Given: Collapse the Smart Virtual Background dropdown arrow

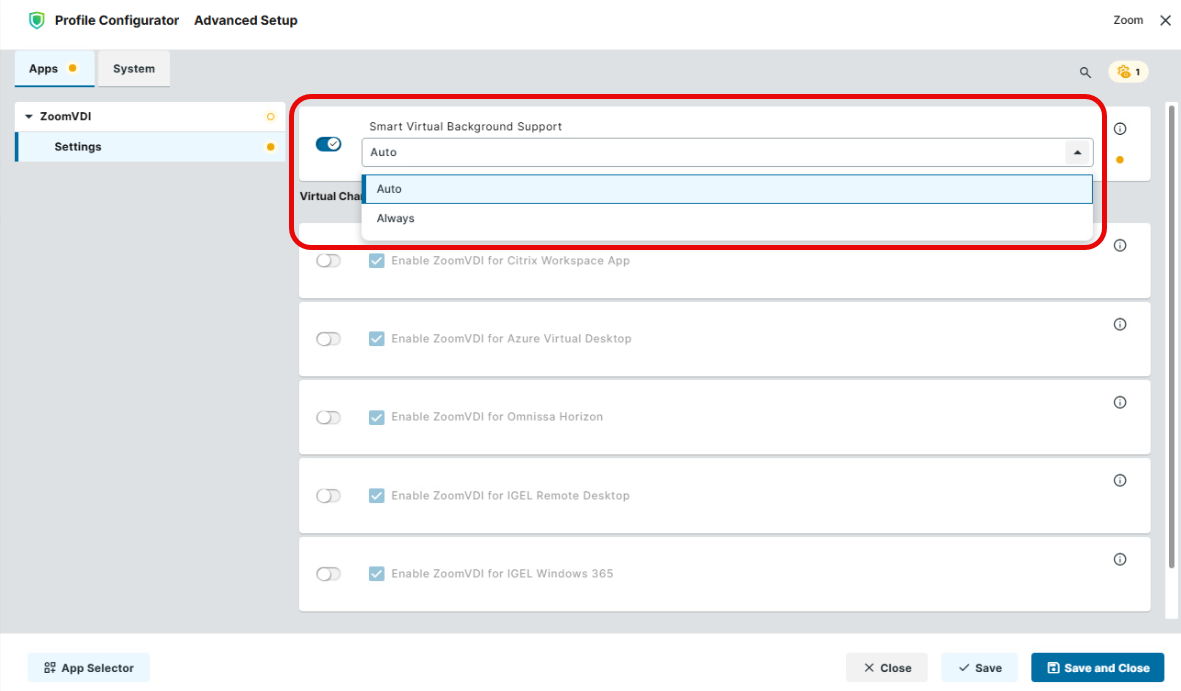Looking at the screenshot, I should (1077, 153).
